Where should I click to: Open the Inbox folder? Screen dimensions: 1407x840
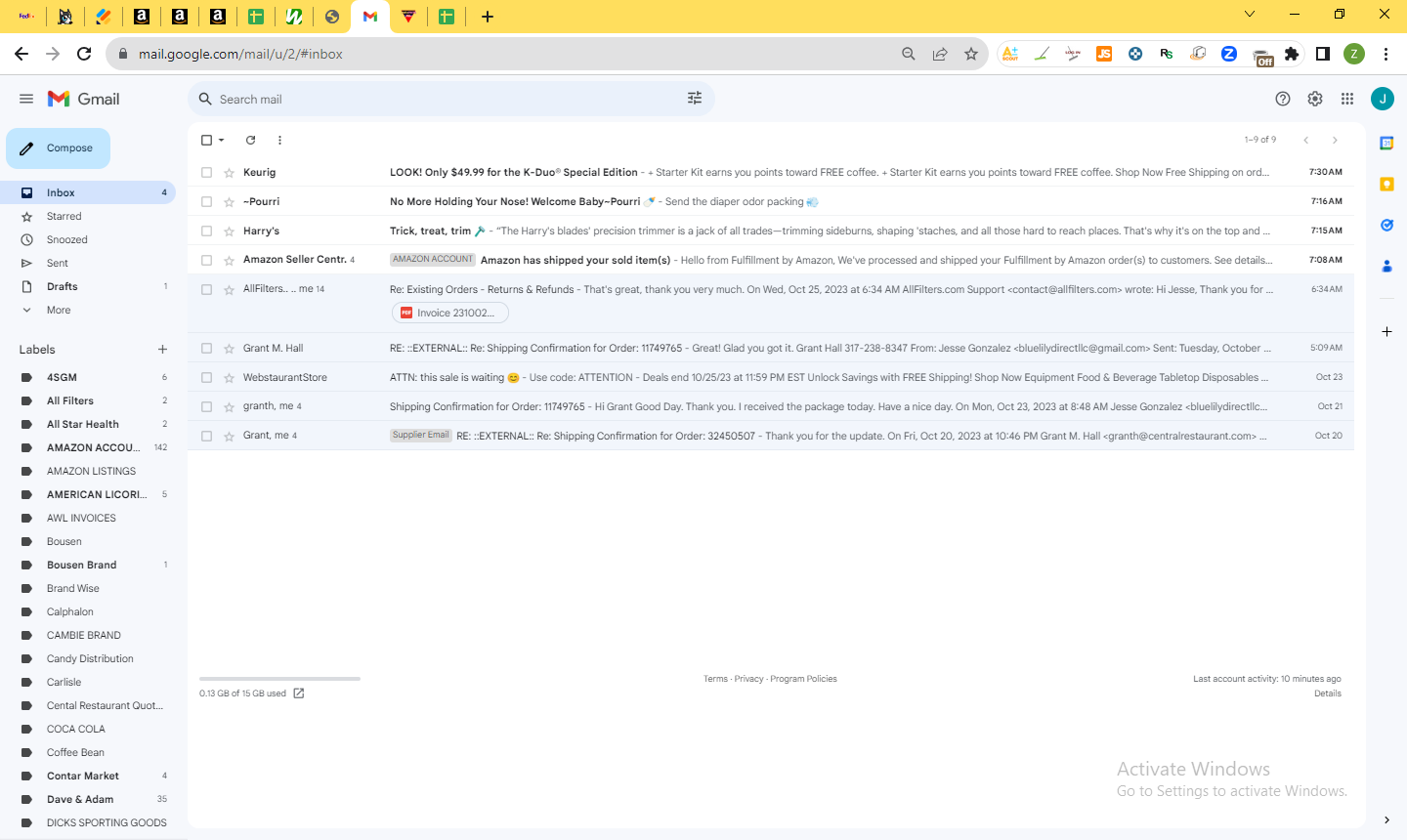click(x=88, y=192)
